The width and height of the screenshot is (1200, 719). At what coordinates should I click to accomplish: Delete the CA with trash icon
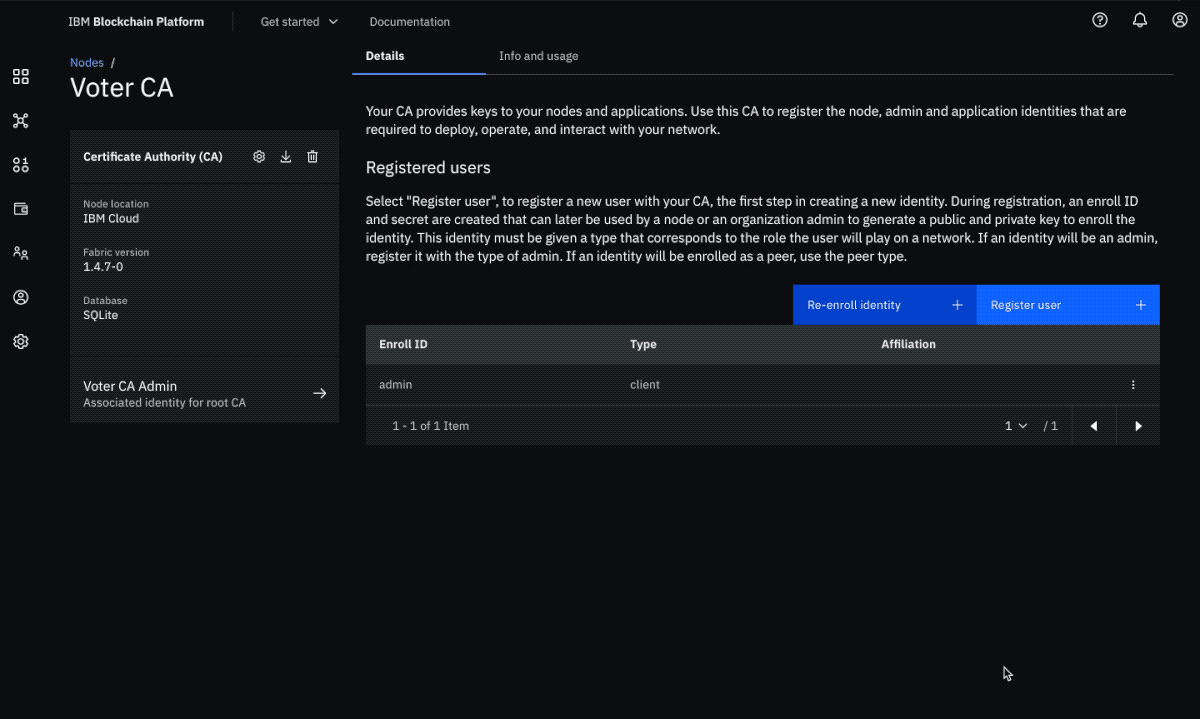312,157
